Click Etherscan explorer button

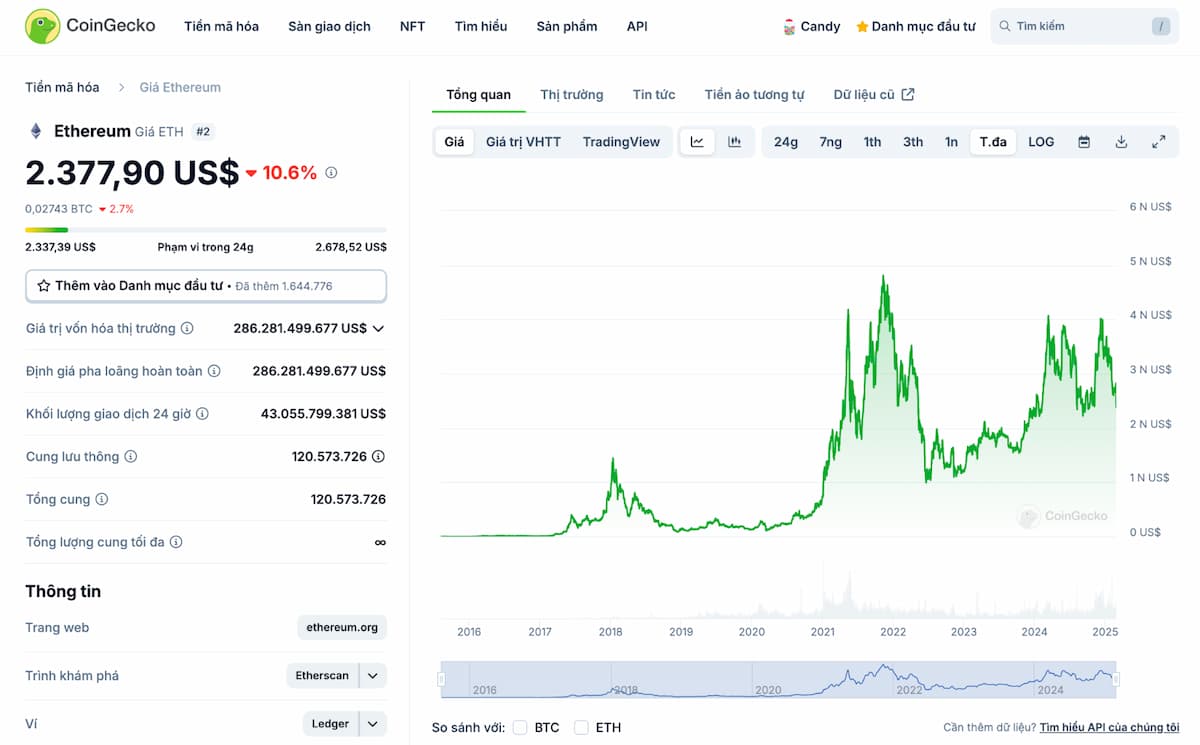click(322, 676)
